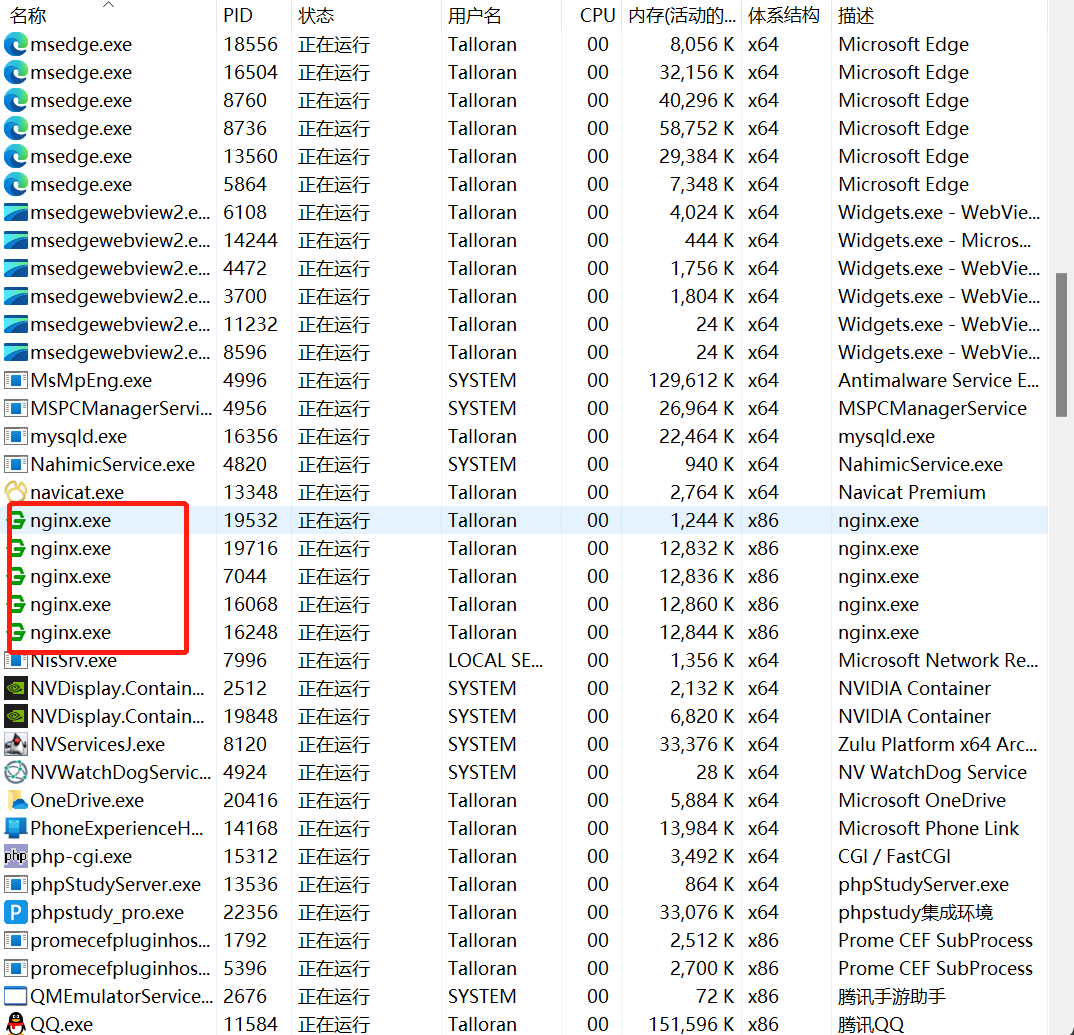
Task: Sort by the 名称 column header
Action: (29, 16)
